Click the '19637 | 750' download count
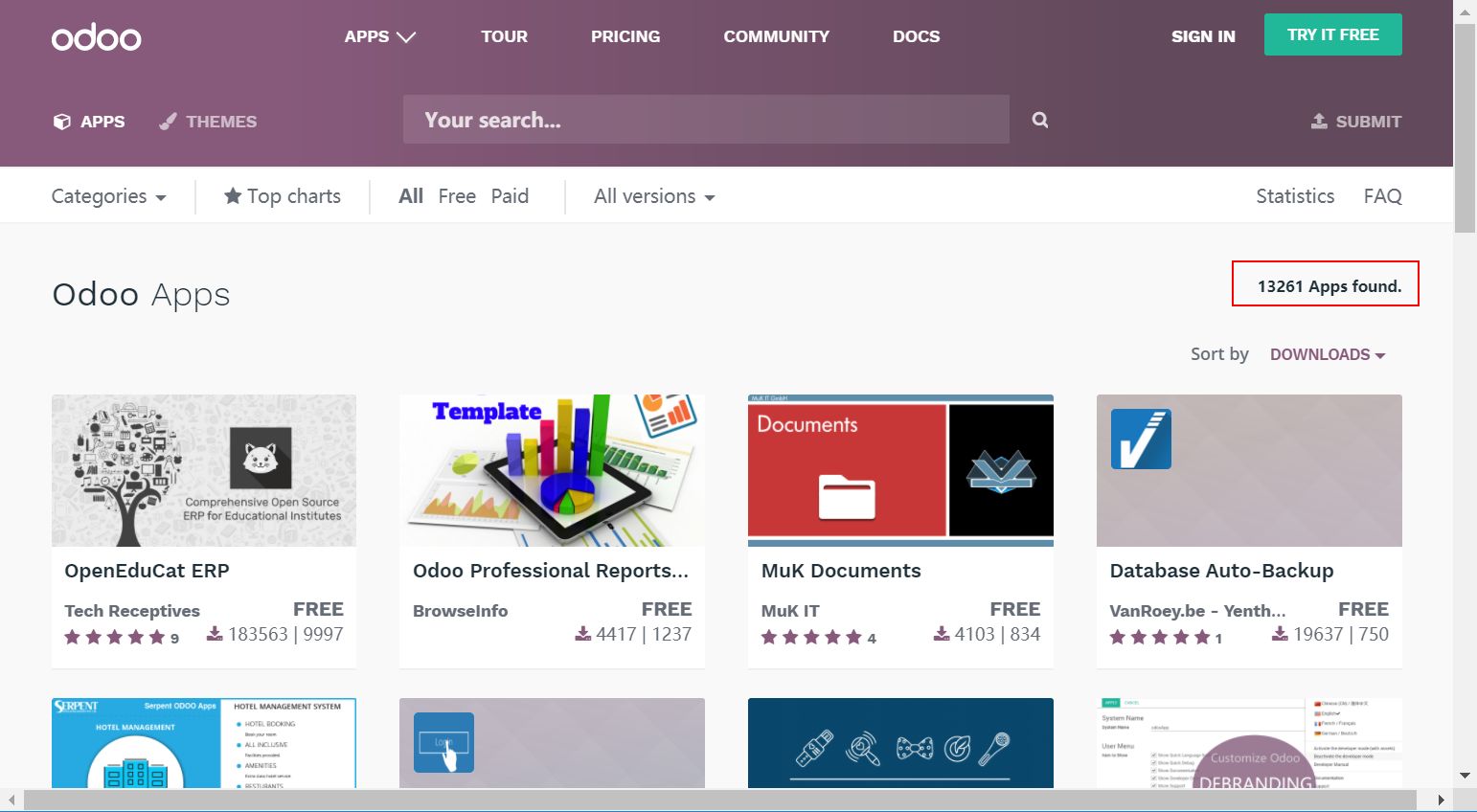Screen dimensions: 1477x812 point(1341,634)
